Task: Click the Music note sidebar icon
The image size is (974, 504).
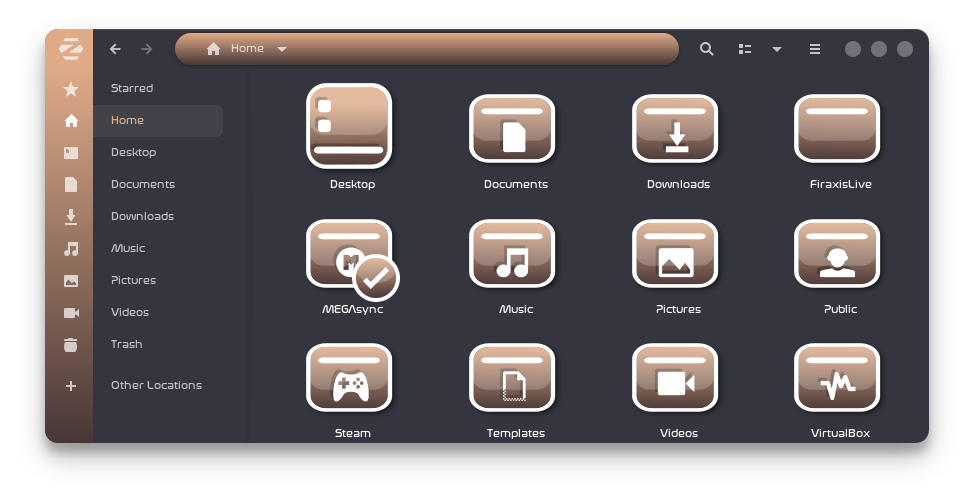Action: [x=71, y=249]
